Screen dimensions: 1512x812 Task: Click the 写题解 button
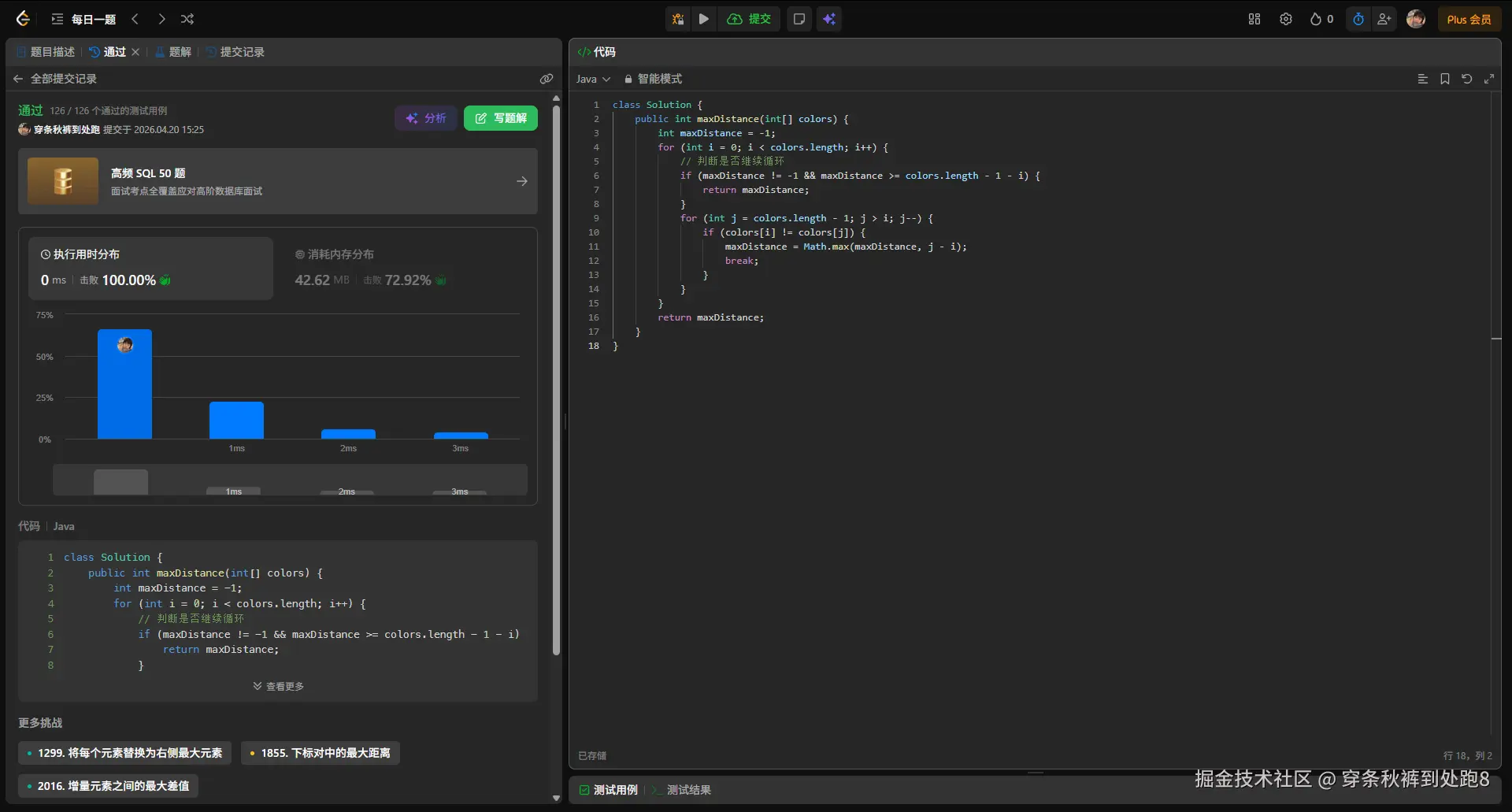point(501,118)
